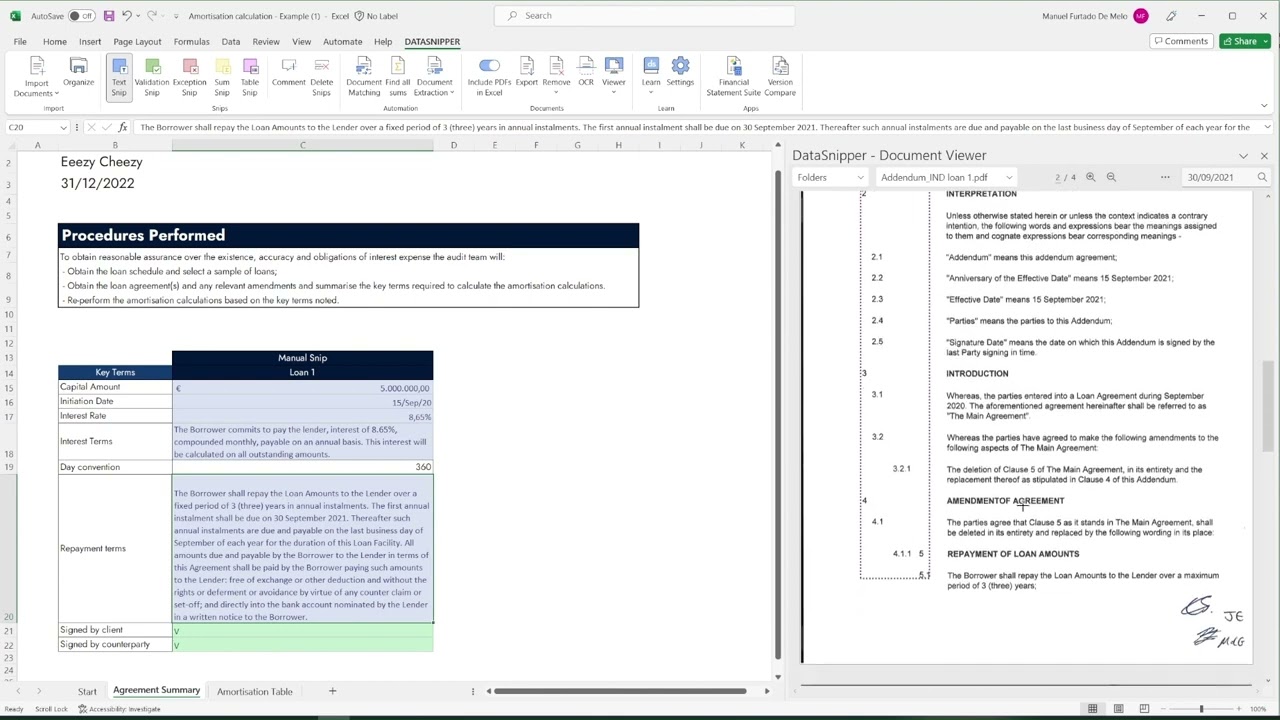Click Find all sums icon
Viewport: 1280px width, 720px height.
click(398, 77)
